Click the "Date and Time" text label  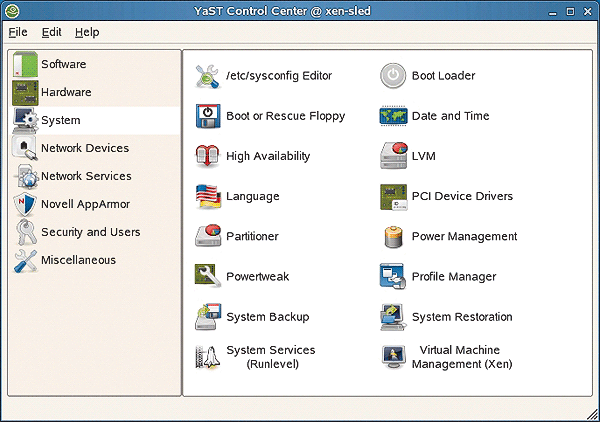pyautogui.click(x=450, y=116)
